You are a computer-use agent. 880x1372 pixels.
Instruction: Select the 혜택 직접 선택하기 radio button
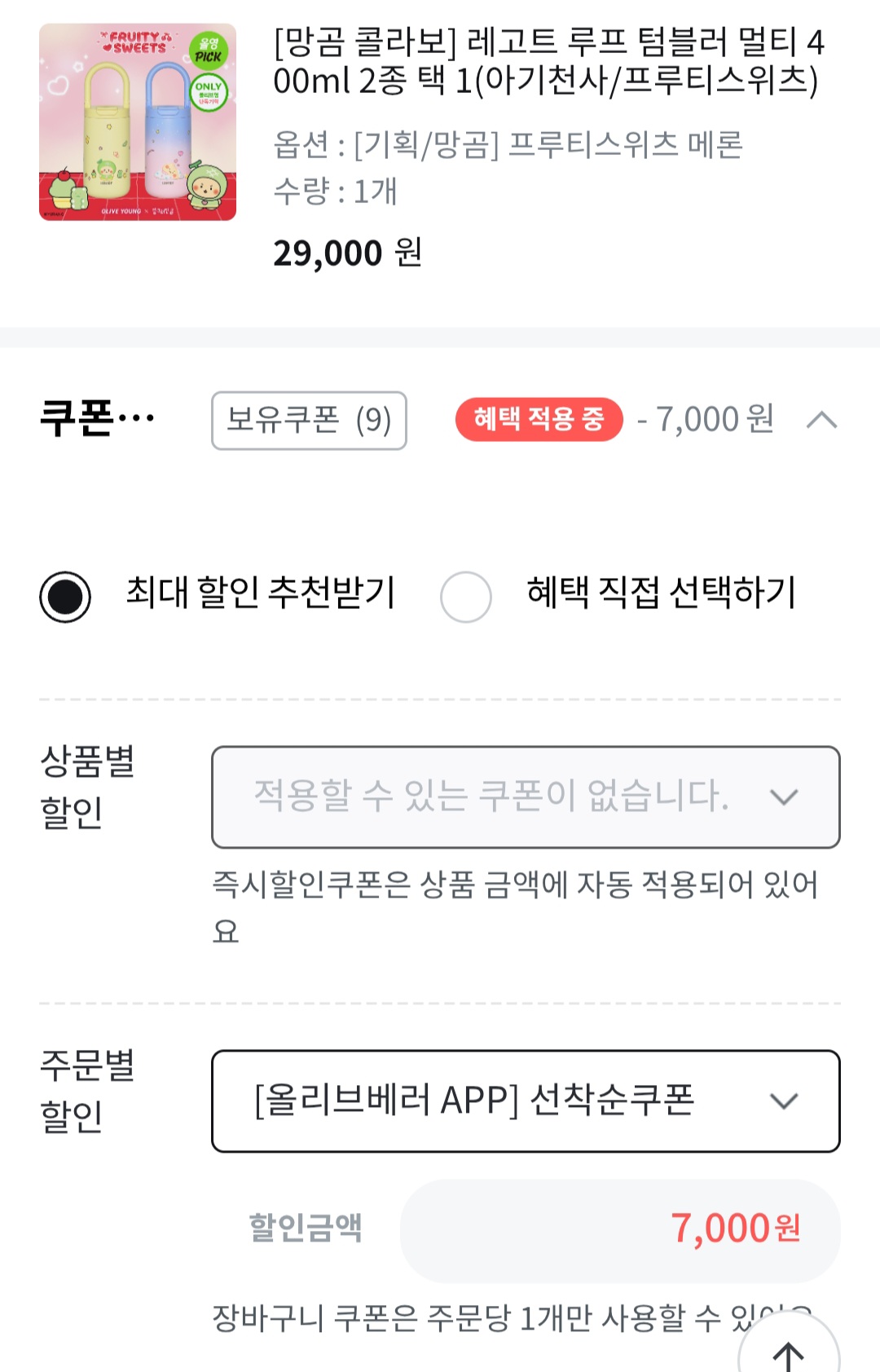click(x=465, y=597)
